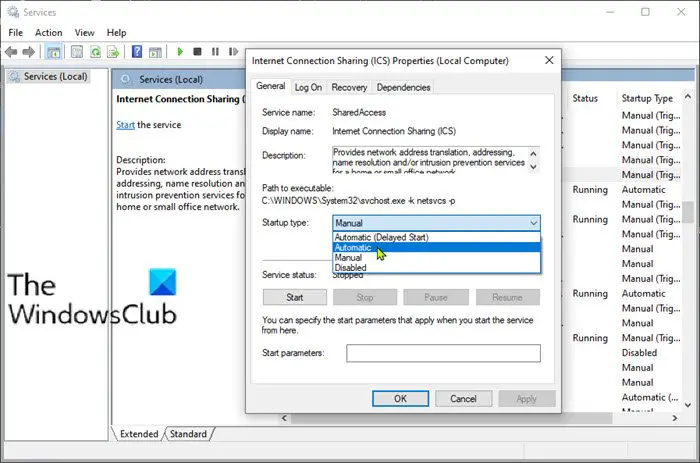Click into the Start parameters field

[x=443, y=353]
